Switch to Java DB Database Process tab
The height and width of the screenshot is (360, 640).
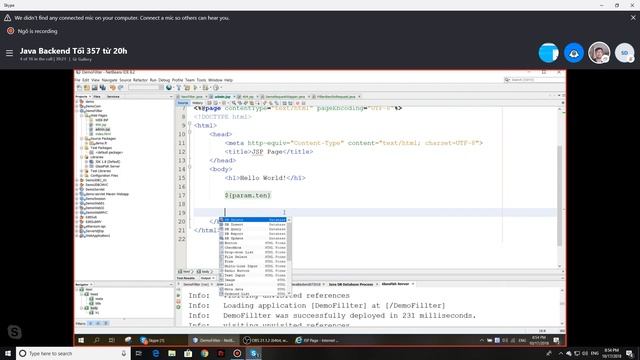351,284
